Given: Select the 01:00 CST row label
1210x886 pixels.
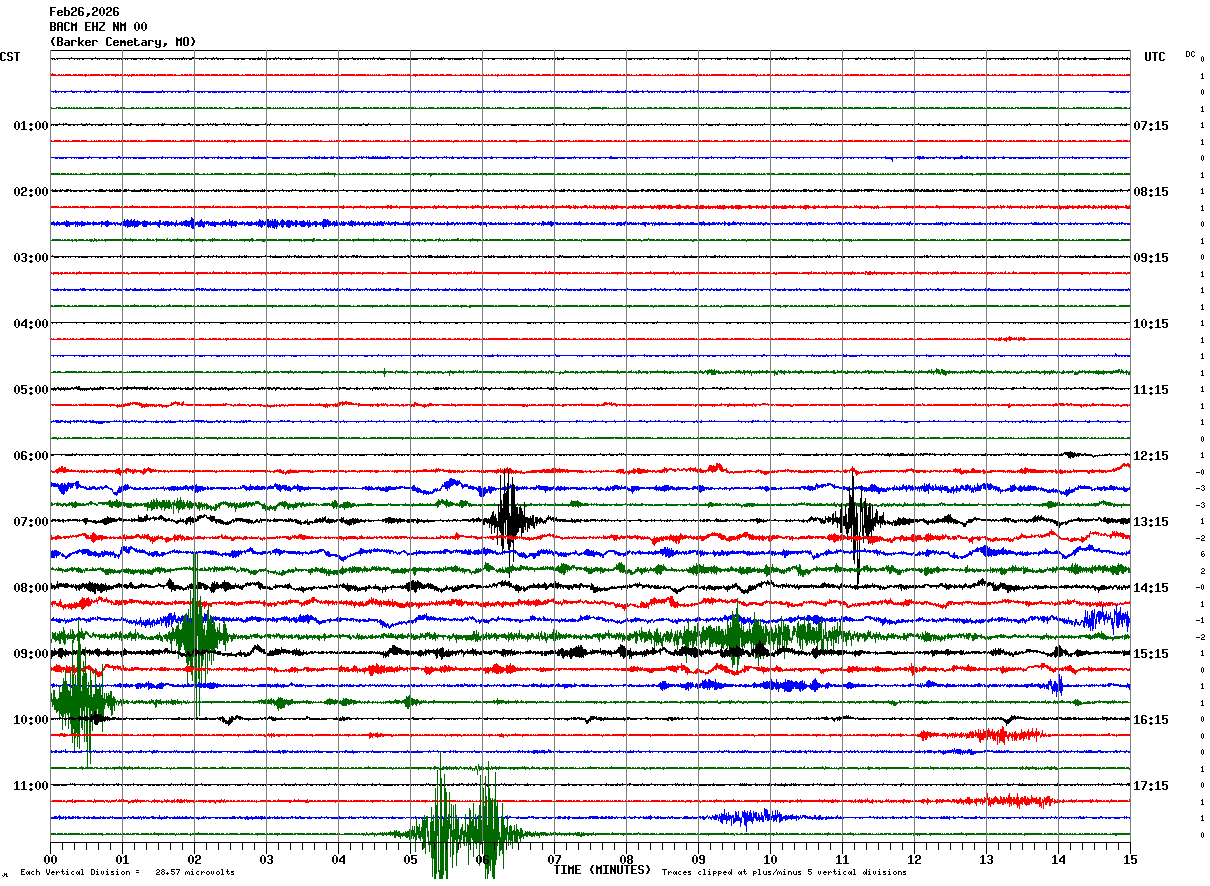Looking at the screenshot, I should click(31, 126).
